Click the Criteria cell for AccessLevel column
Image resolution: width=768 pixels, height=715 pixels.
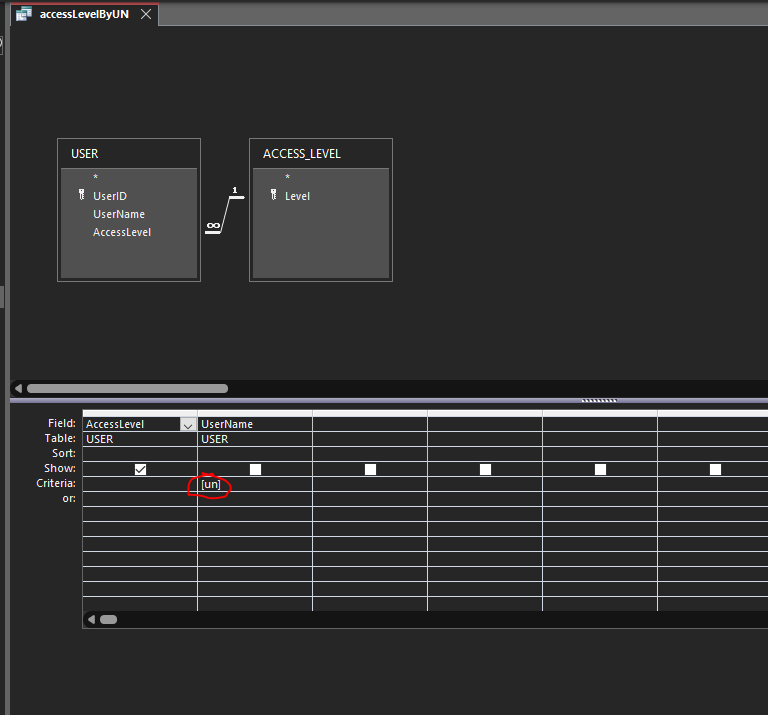pos(140,484)
